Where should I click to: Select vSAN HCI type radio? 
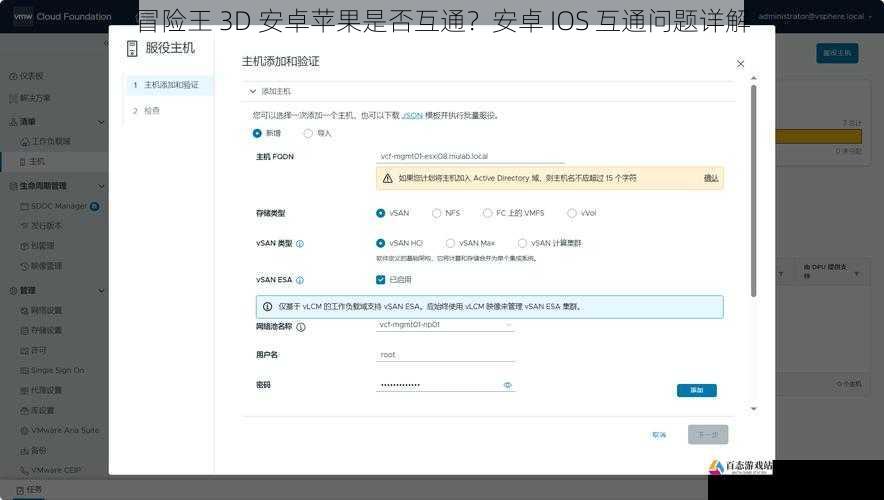(381, 243)
